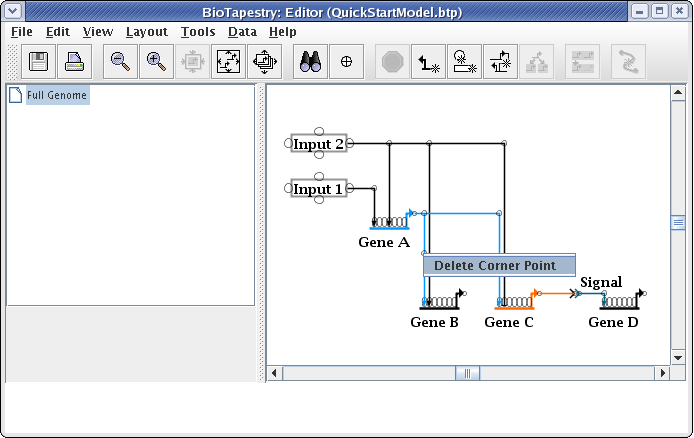This screenshot has width=694, height=438.
Task: Zoom in with the plus magnifier
Action: [x=156, y=62]
